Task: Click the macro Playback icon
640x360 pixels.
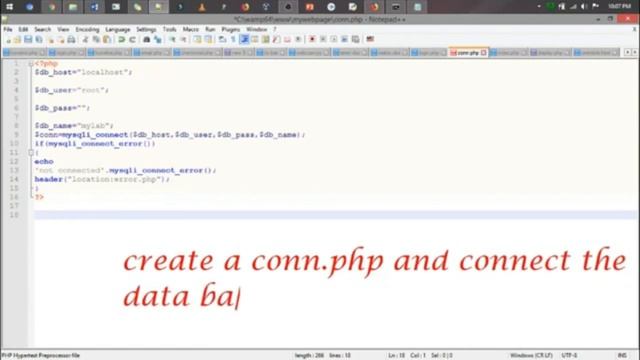Action: point(333,40)
